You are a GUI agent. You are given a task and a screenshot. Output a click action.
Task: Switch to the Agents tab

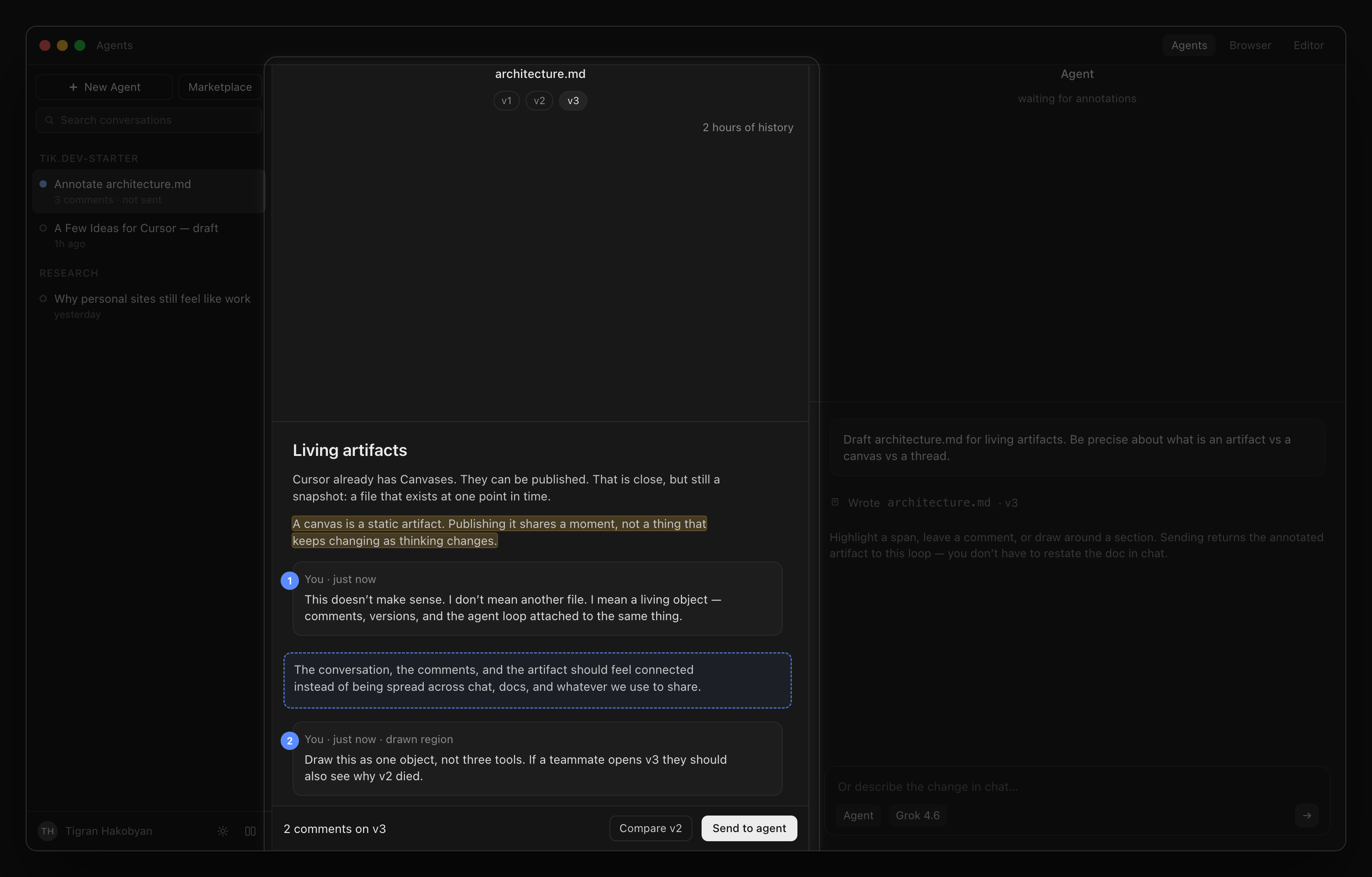click(1189, 45)
